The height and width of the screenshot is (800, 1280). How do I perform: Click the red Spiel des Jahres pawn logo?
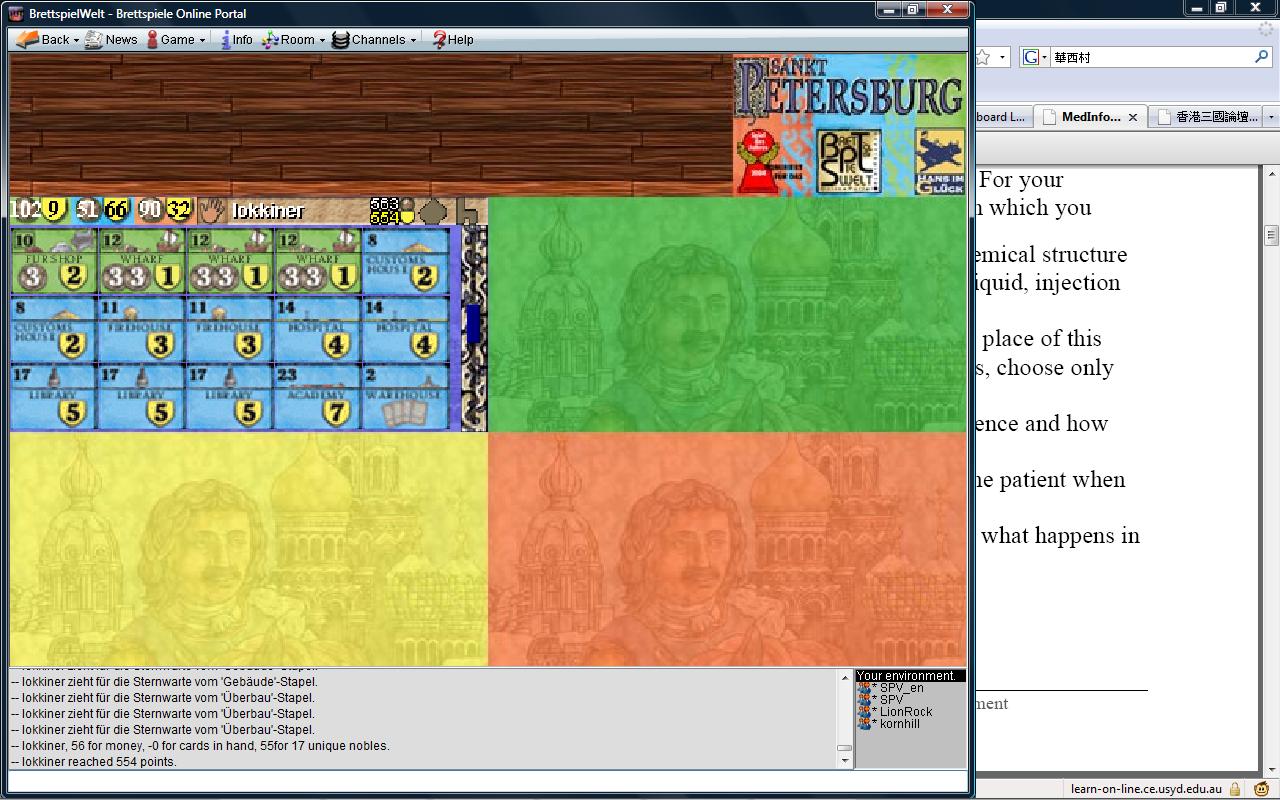click(x=758, y=160)
